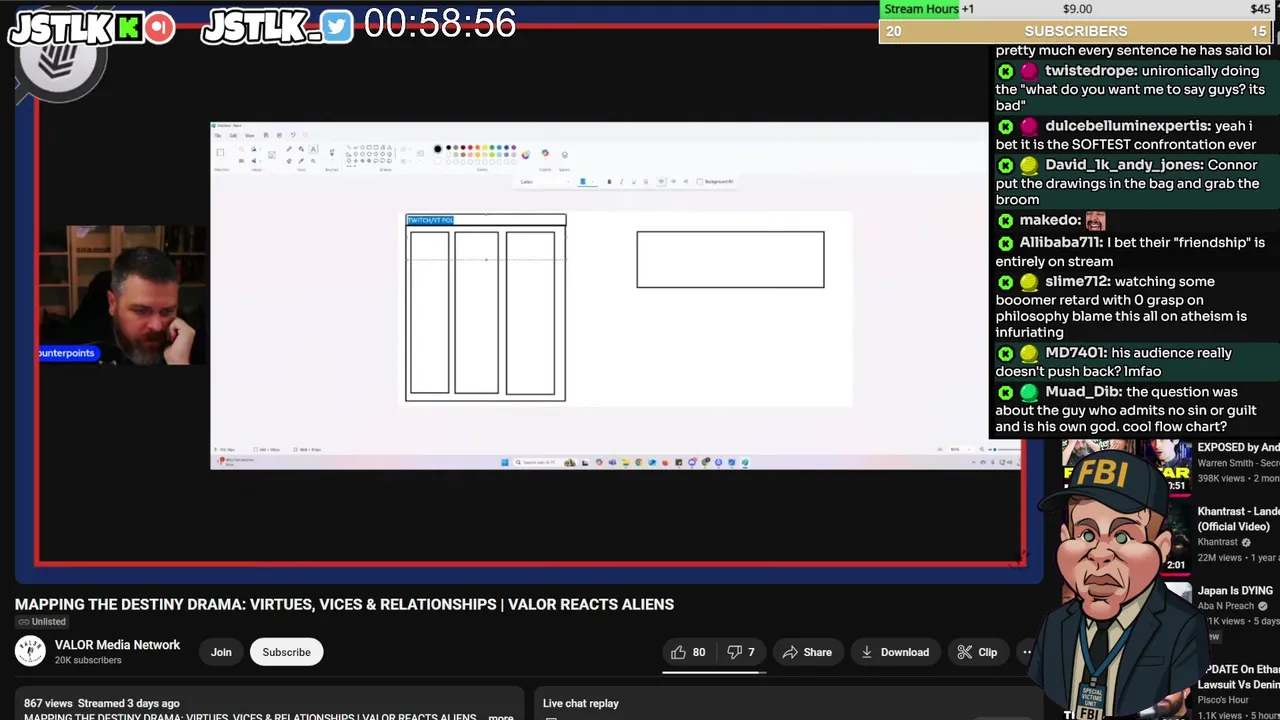Open the View menu in Paint
The width and height of the screenshot is (1280, 720).
click(250, 135)
